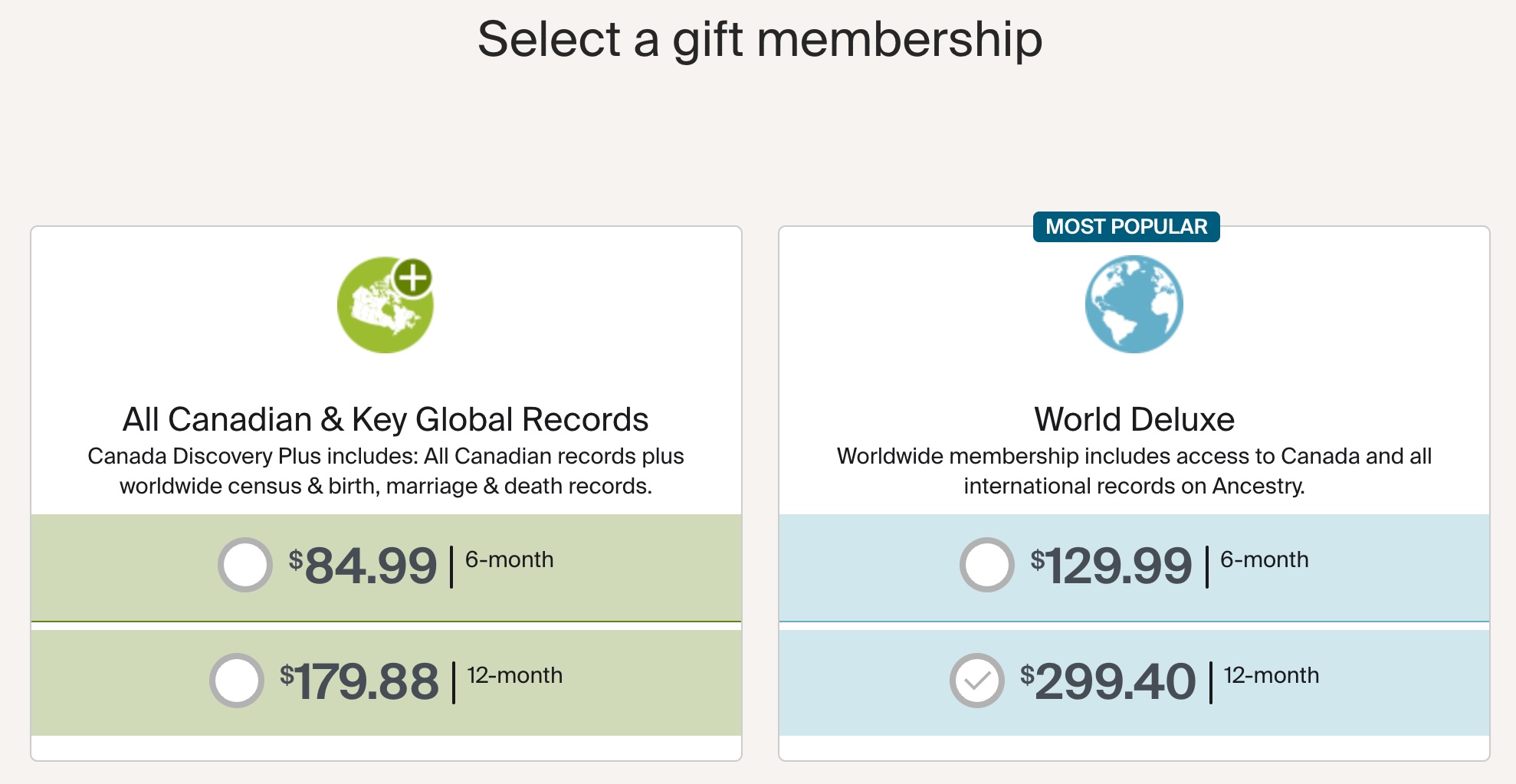This screenshot has width=1516, height=784.
Task: Click the 6-month label in World Deluxe
Action: (x=1265, y=559)
